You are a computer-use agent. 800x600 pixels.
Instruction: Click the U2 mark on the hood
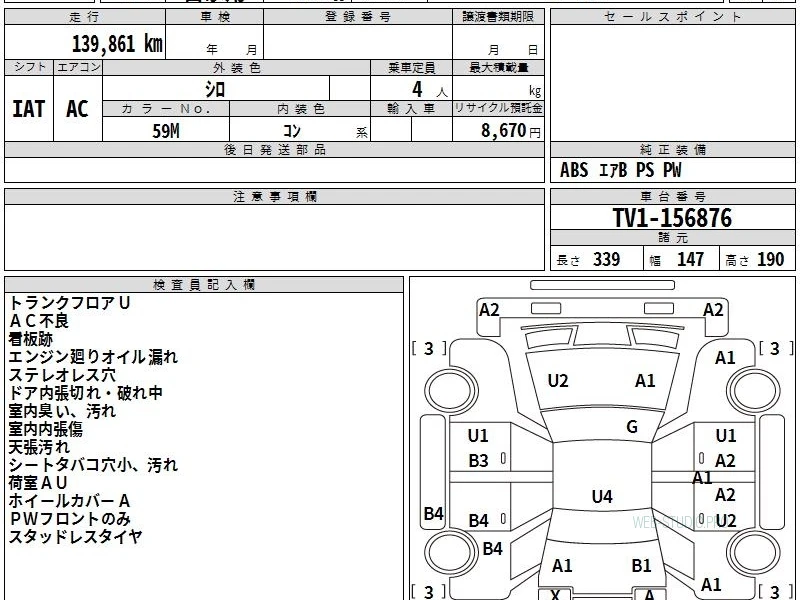[558, 381]
